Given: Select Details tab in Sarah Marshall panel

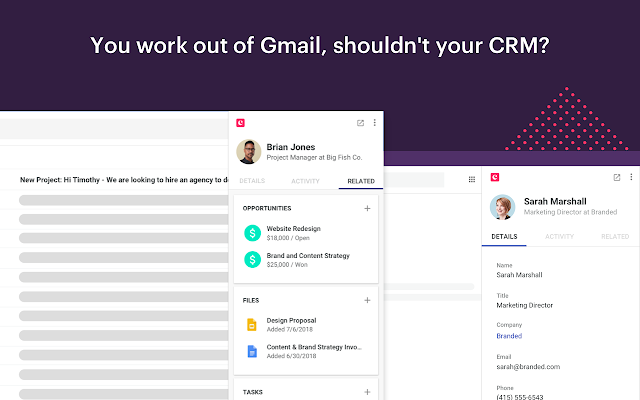Looking at the screenshot, I should pos(504,237).
